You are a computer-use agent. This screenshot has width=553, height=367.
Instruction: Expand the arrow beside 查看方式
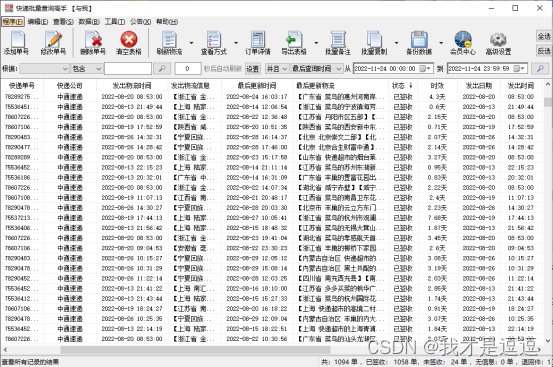tap(236, 43)
